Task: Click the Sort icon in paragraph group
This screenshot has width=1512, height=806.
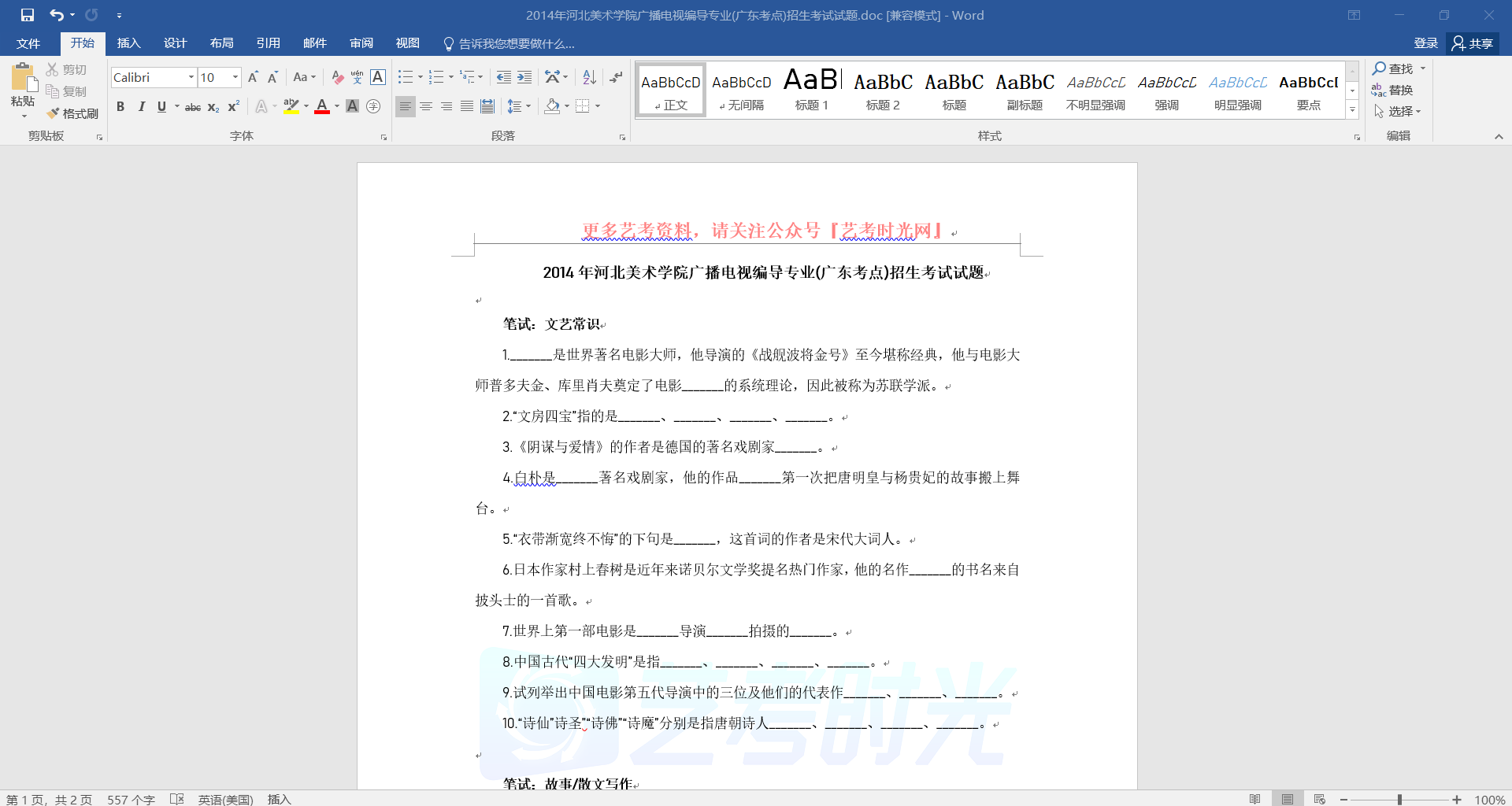Action: 589,77
